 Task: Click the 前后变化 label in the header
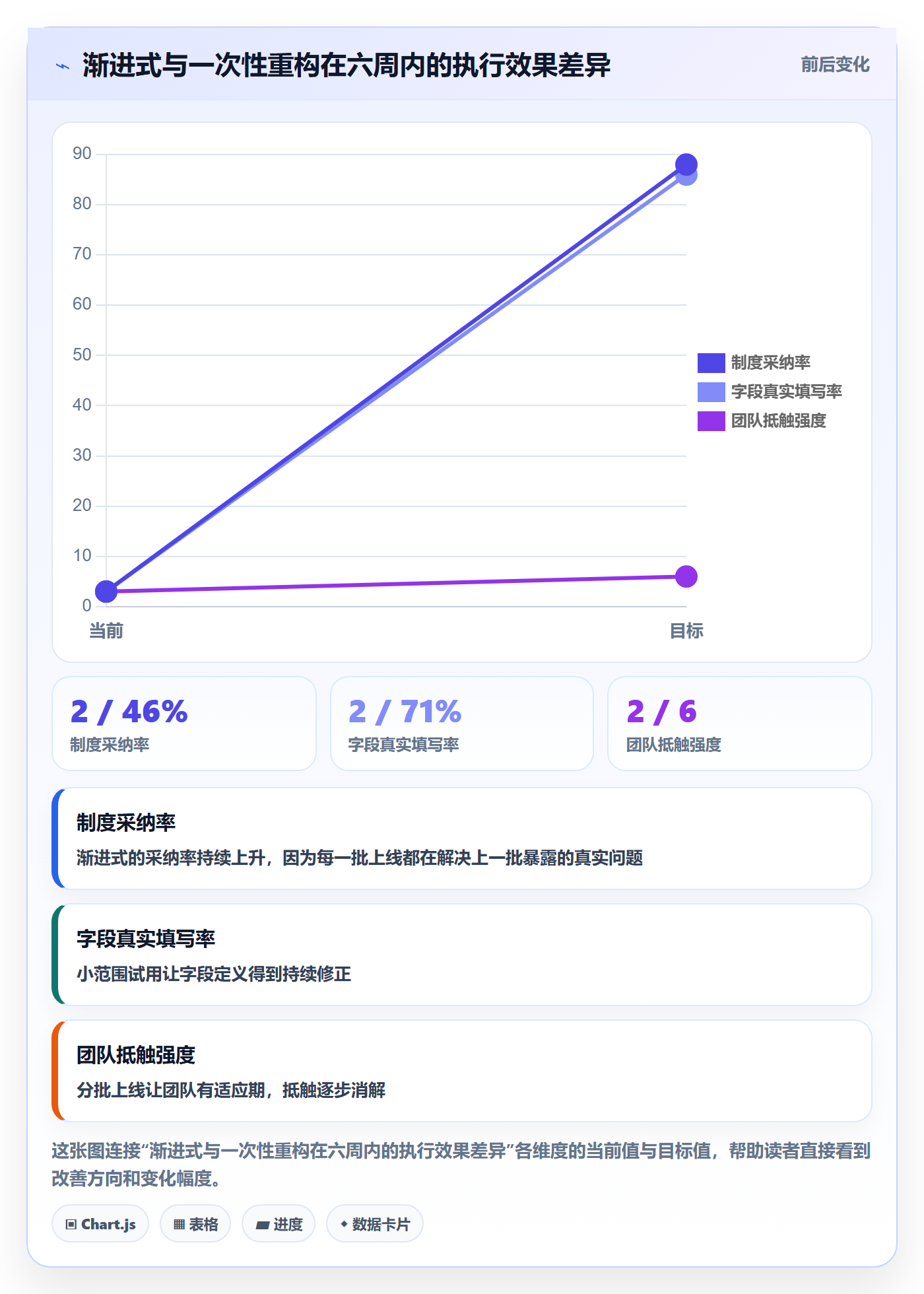(835, 65)
